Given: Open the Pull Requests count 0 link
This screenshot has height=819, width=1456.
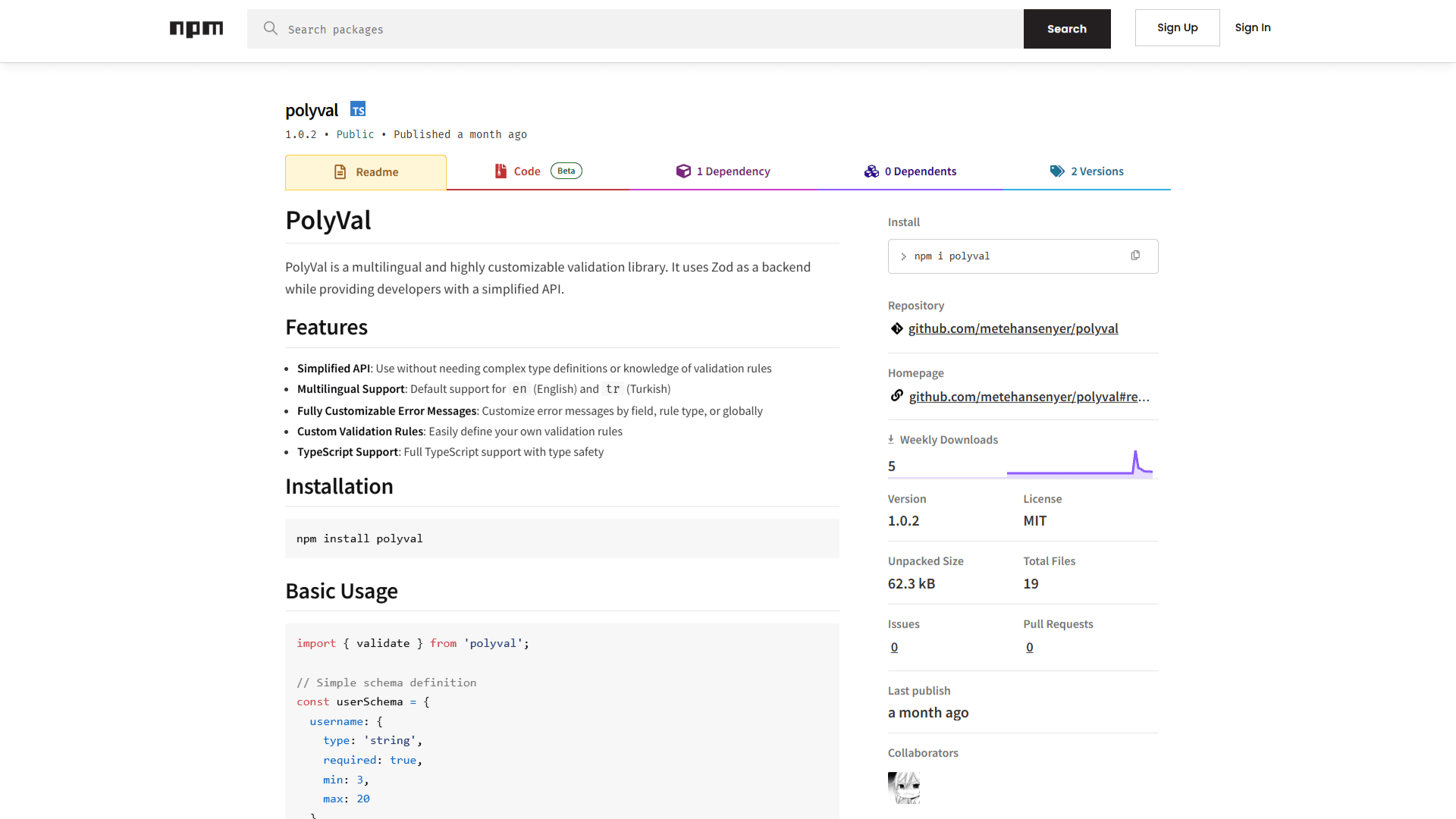Looking at the screenshot, I should 1030,647.
